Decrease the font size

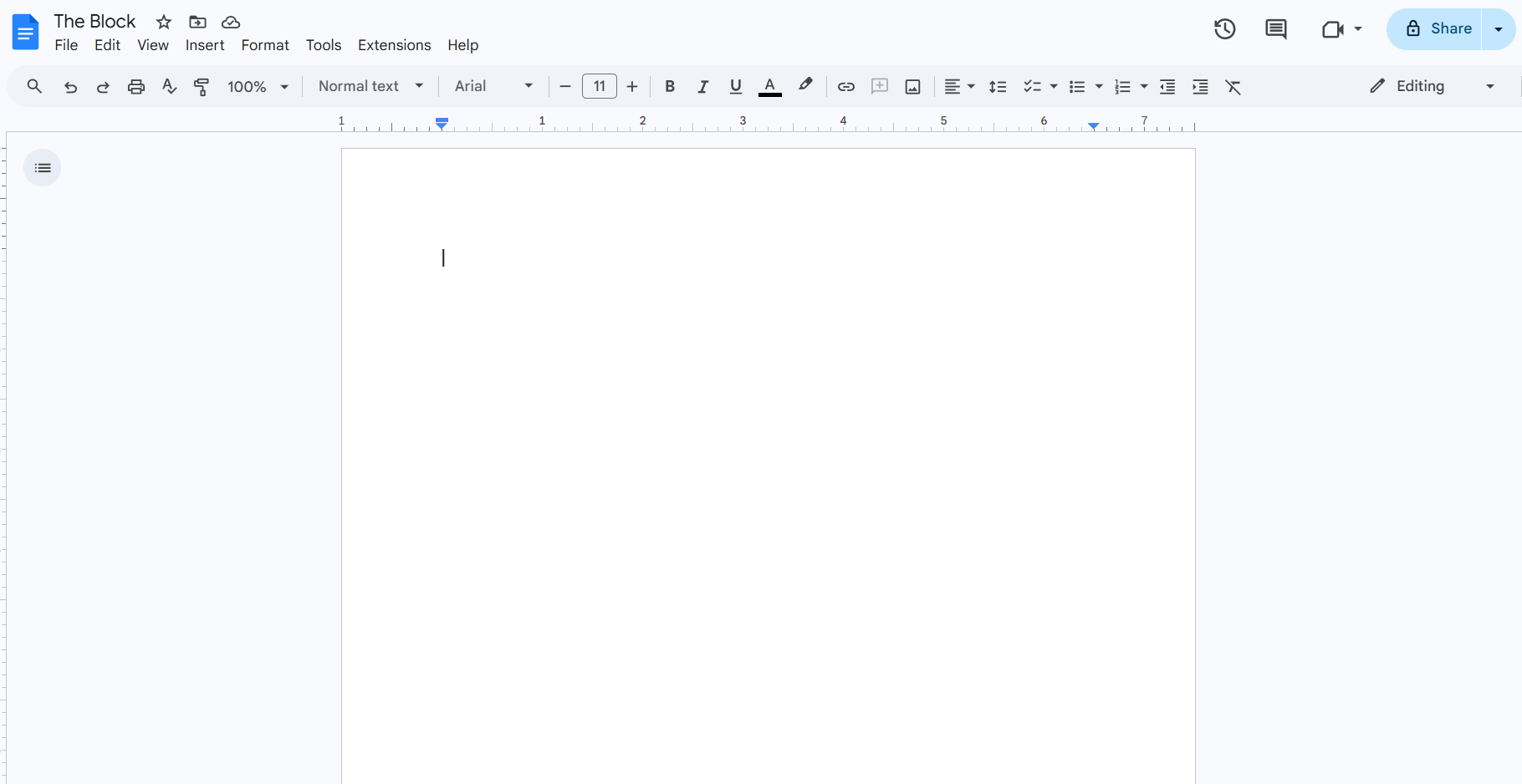click(565, 86)
